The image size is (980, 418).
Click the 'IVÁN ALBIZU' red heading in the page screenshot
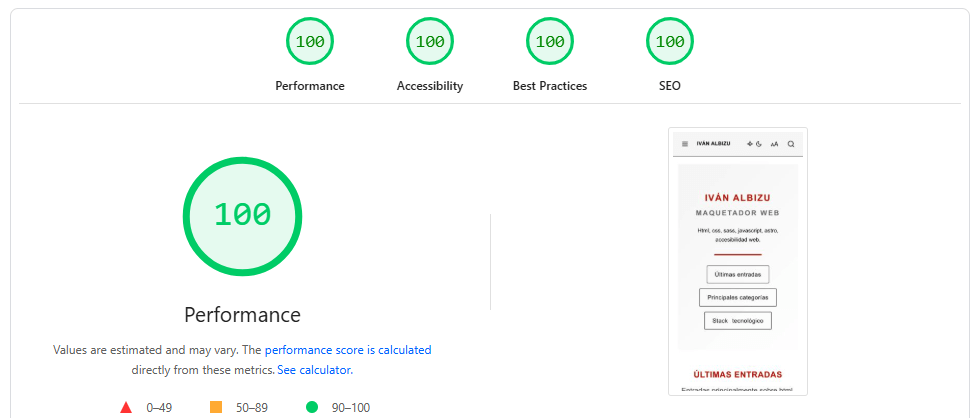coord(738,198)
